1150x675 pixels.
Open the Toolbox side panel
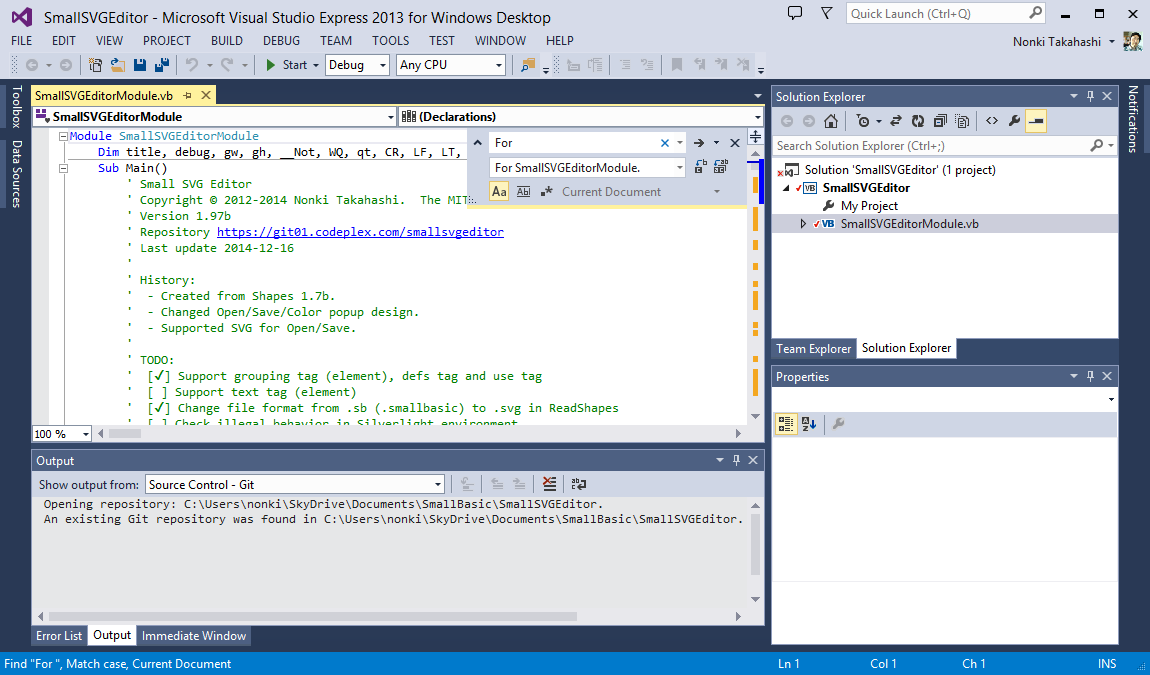(16, 106)
